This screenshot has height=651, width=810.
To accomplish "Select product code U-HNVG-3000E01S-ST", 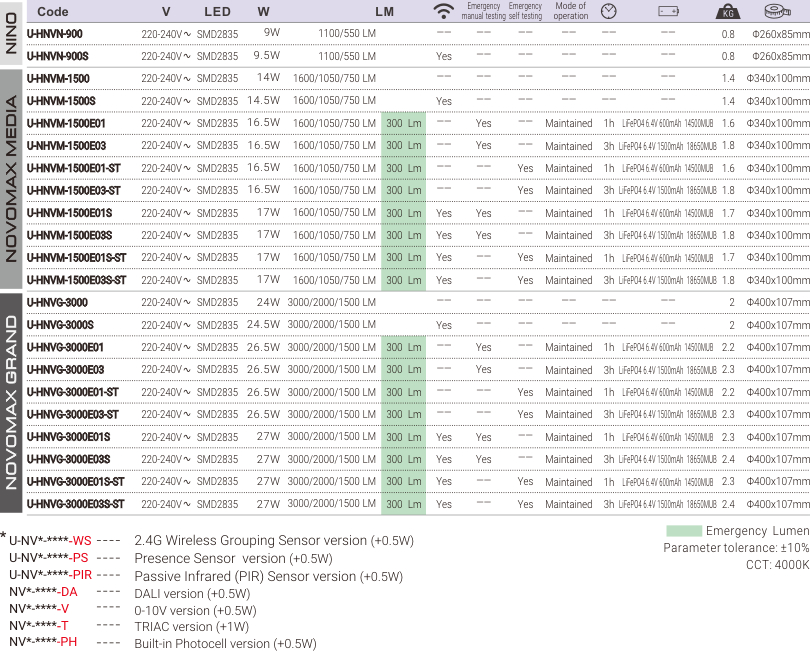I will point(75,482).
